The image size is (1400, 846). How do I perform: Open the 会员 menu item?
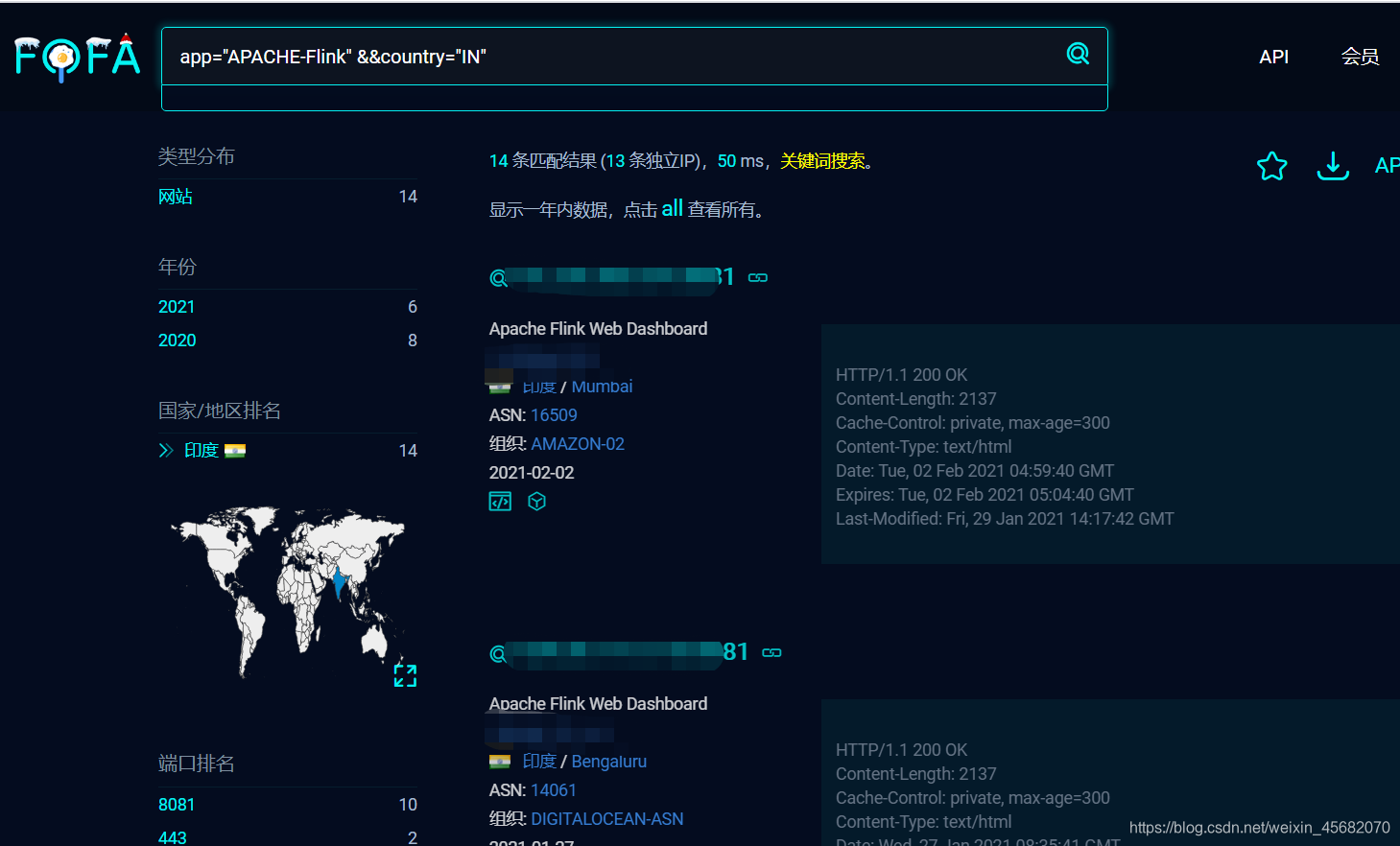click(x=1360, y=57)
